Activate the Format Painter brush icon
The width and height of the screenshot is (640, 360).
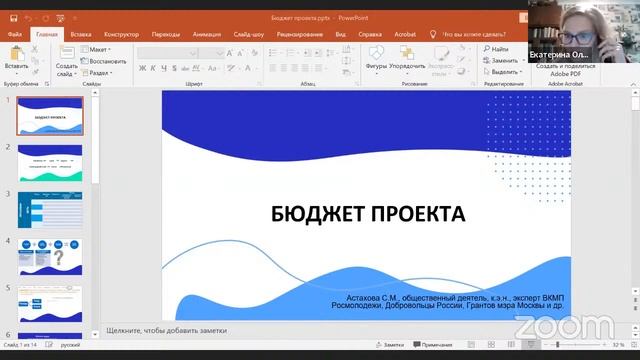click(x=35, y=72)
